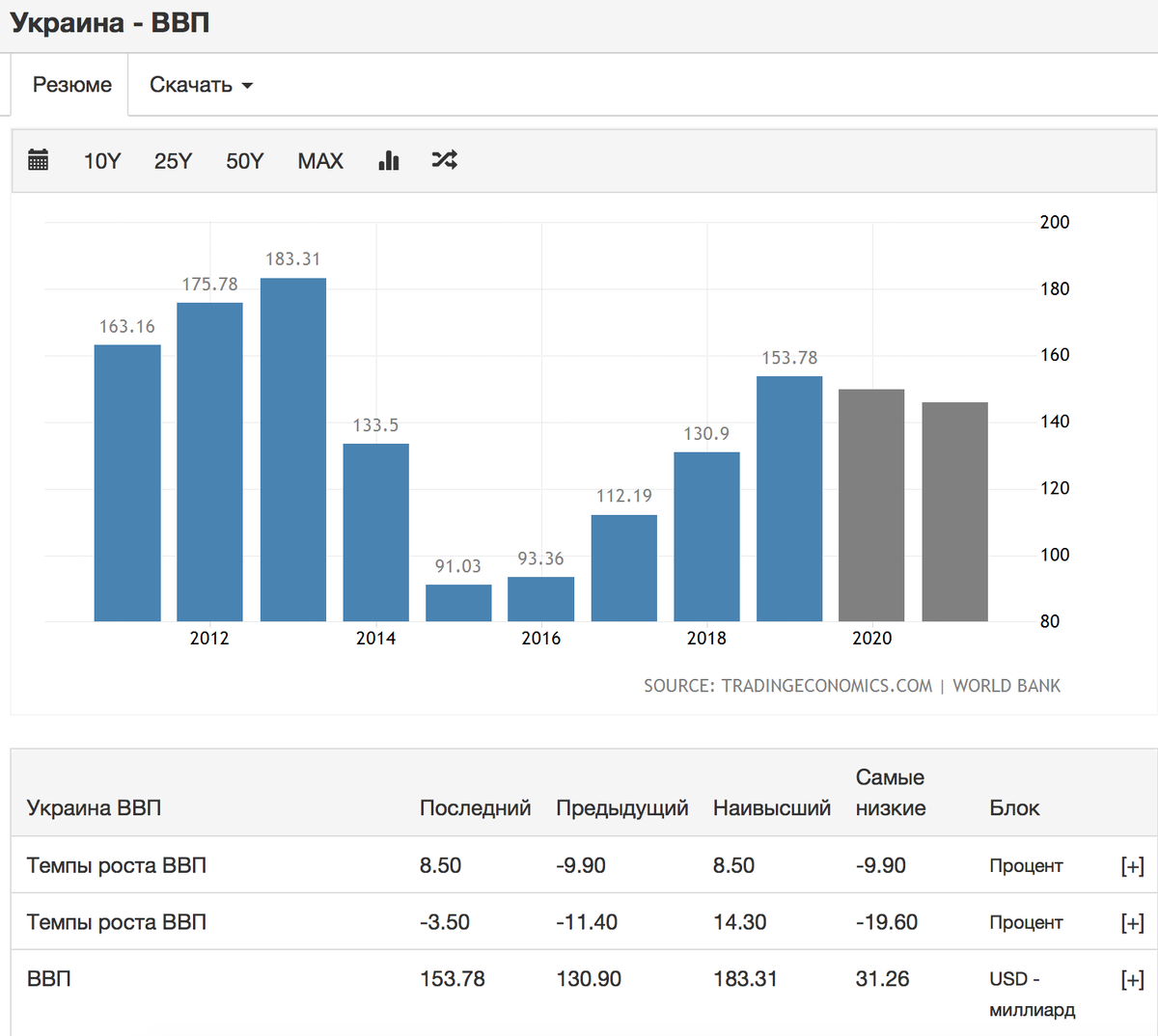Click the 183.31 bar for 2013
The image size is (1158, 1036).
click(293, 450)
